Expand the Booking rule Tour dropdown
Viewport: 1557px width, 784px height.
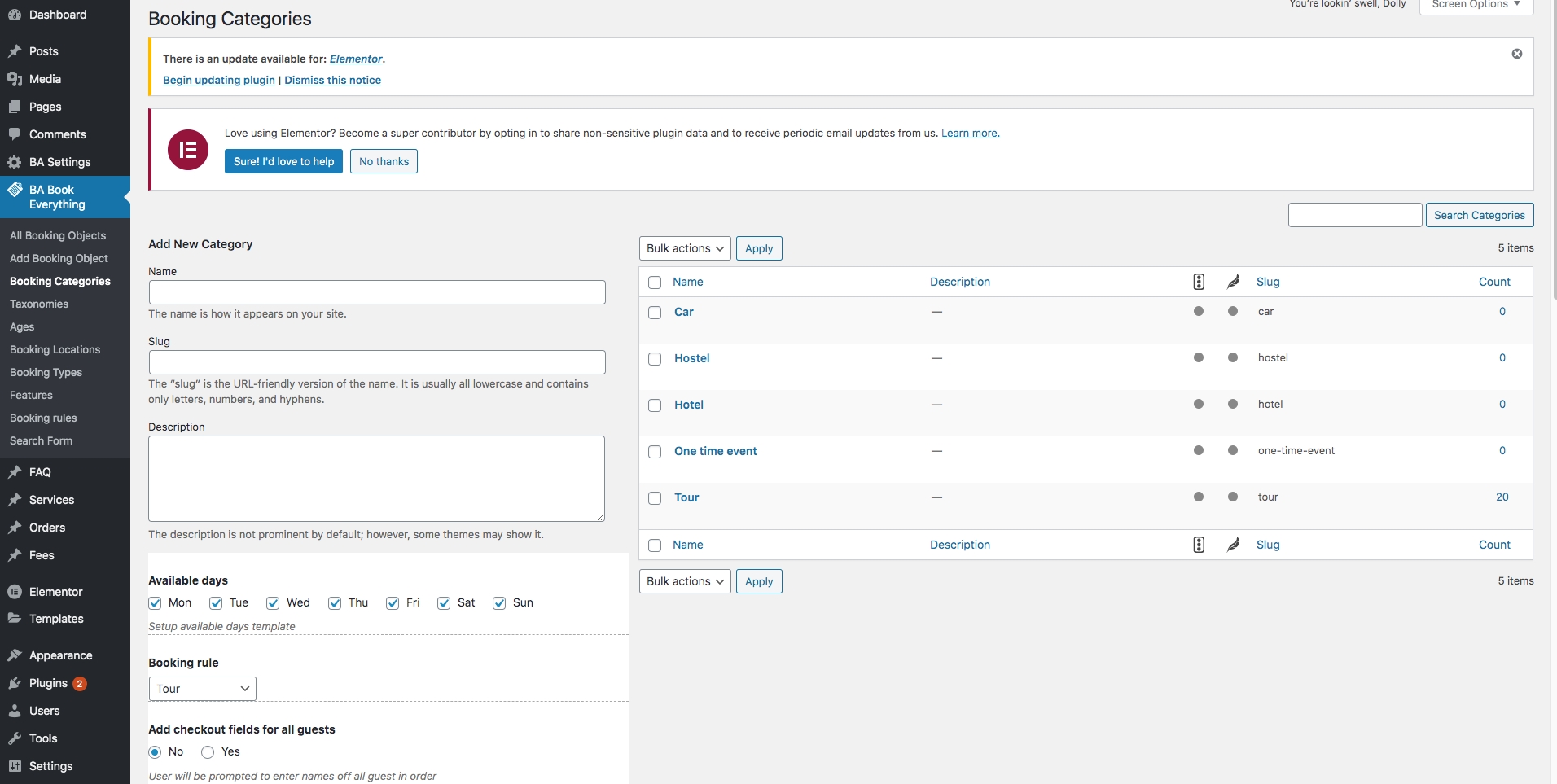coord(202,689)
